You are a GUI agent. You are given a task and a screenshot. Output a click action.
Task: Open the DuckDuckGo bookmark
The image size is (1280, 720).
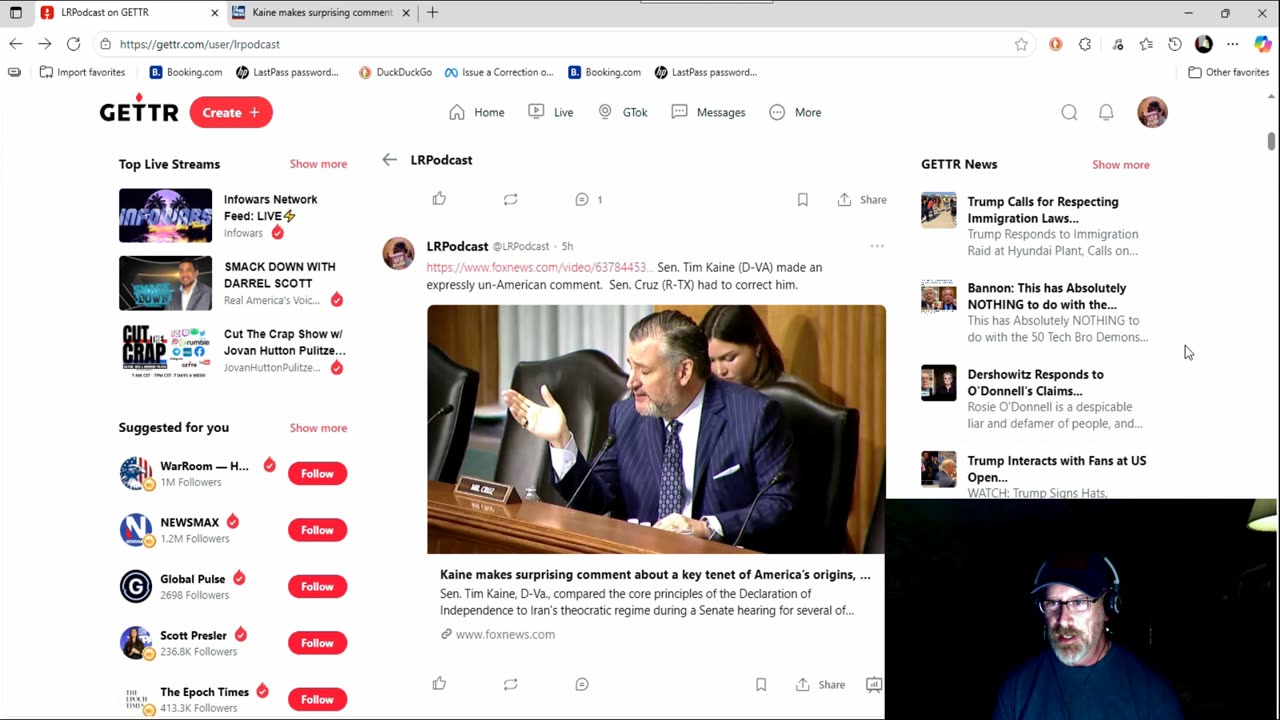(395, 72)
